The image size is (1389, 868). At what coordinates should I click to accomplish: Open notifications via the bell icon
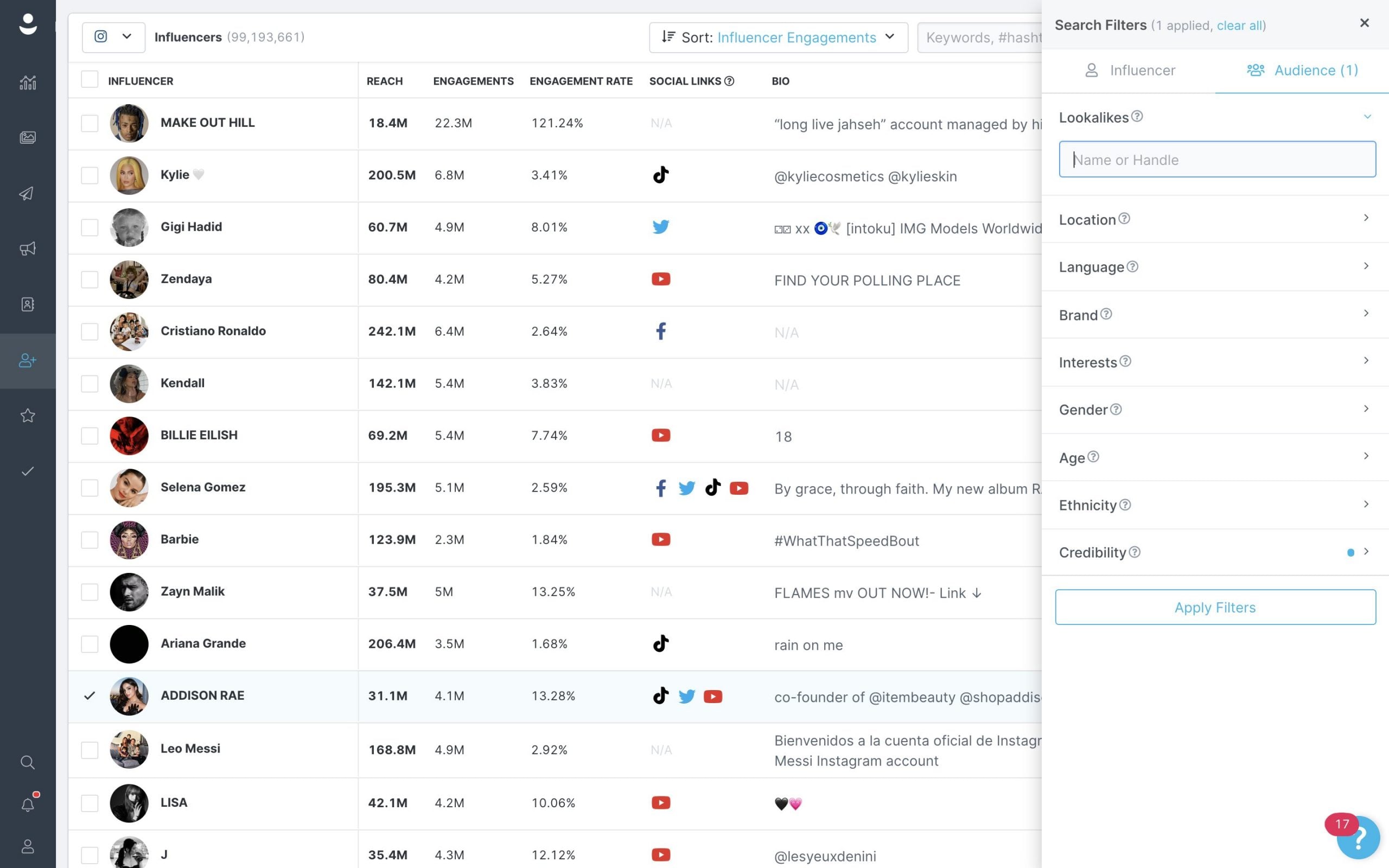(27, 805)
